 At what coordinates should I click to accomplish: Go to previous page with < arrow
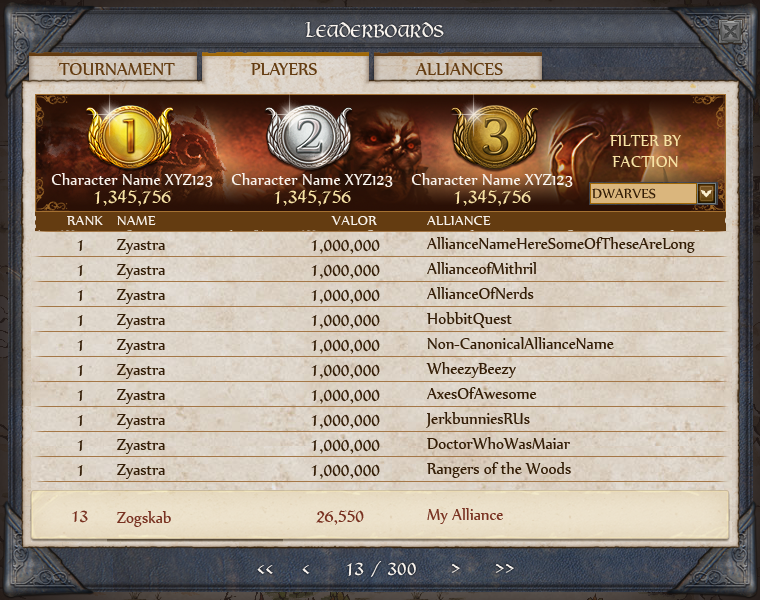305,569
